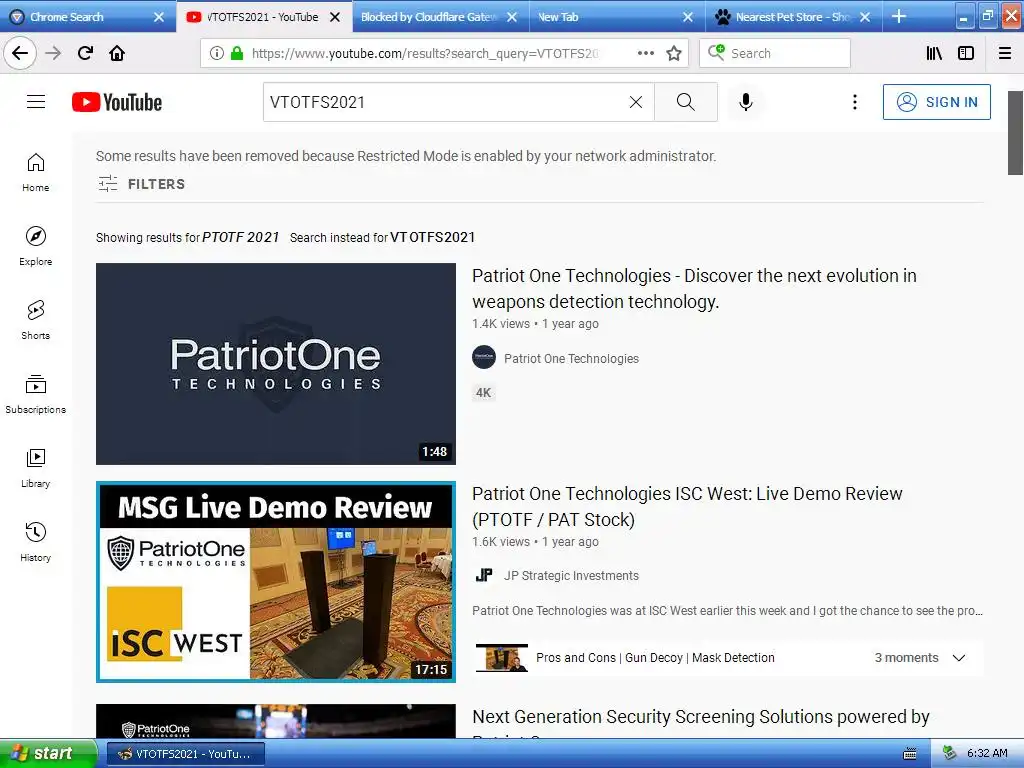The width and height of the screenshot is (1024, 768).
Task: Go to YouTube logo homepage
Action: 117,102
